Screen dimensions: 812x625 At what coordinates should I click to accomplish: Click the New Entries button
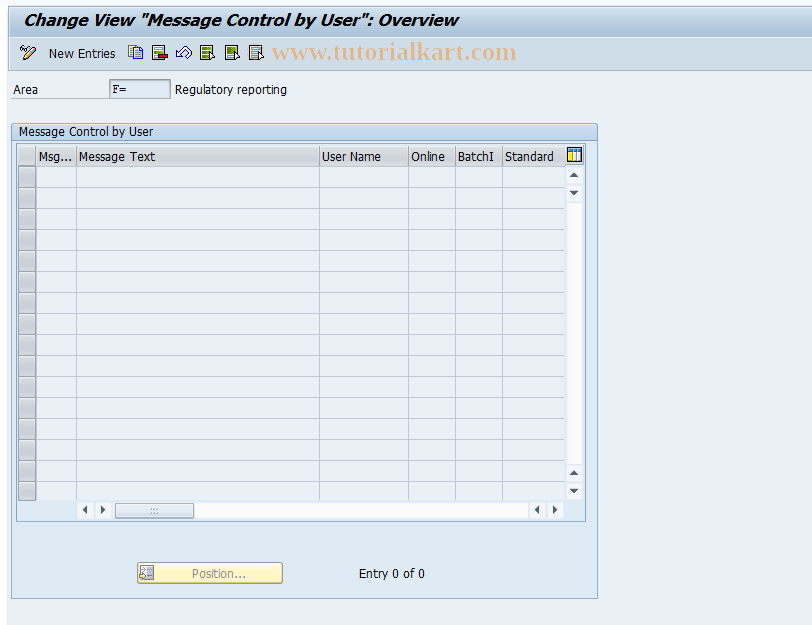tap(82, 53)
